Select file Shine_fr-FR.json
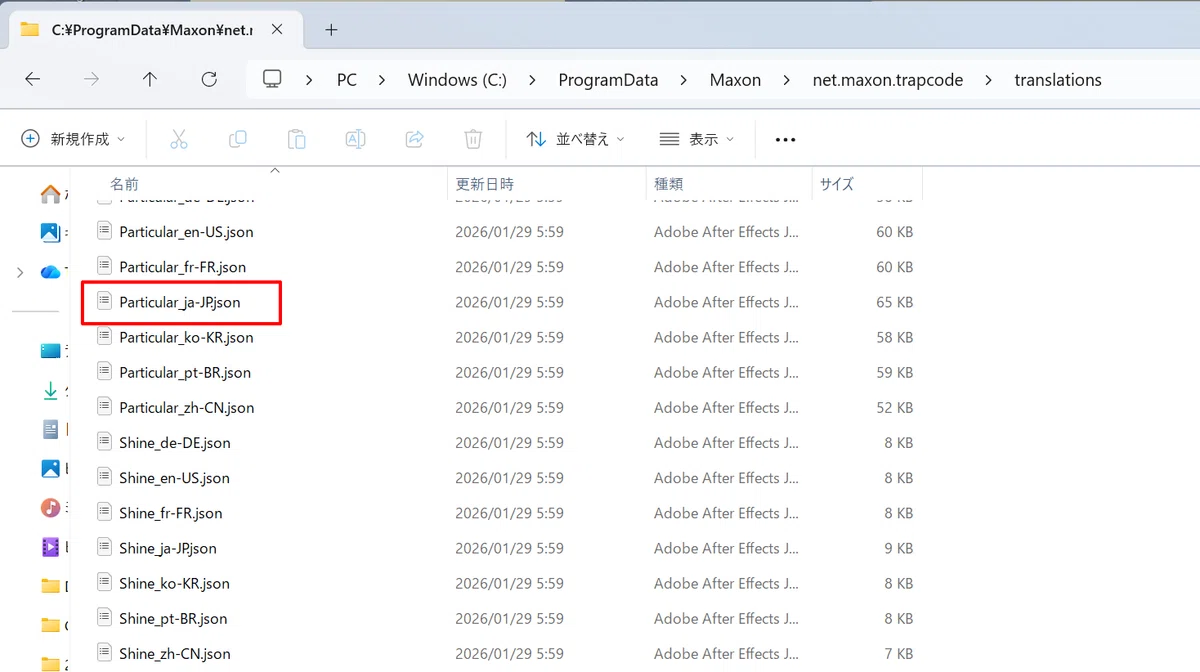This screenshot has height=672, width=1200. [x=171, y=513]
